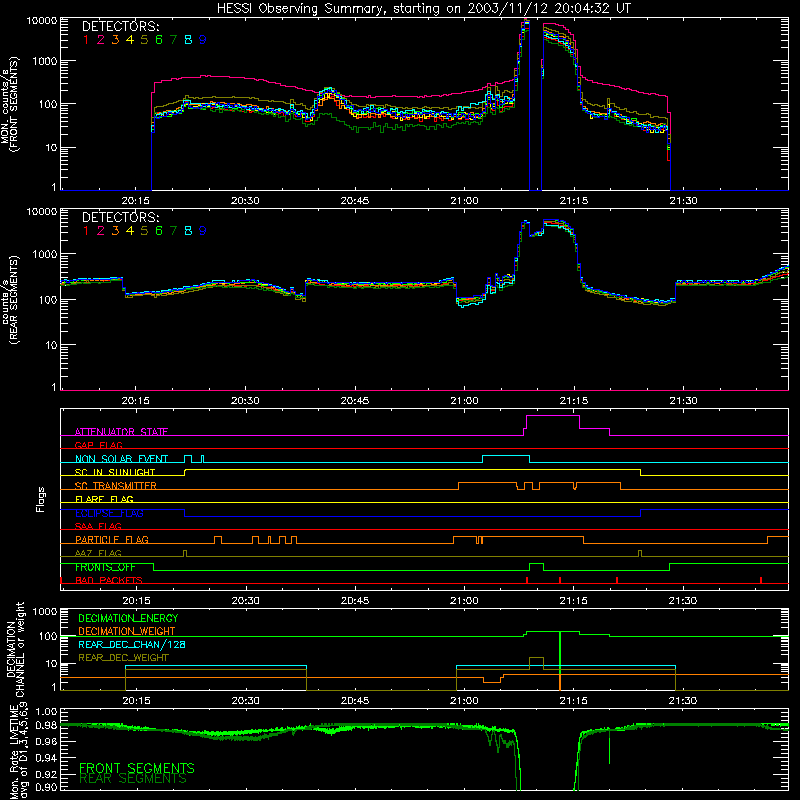Click 0.92 y-axis value on livetime plot
Image resolution: width=800 pixels, height=800 pixels.
[46, 774]
